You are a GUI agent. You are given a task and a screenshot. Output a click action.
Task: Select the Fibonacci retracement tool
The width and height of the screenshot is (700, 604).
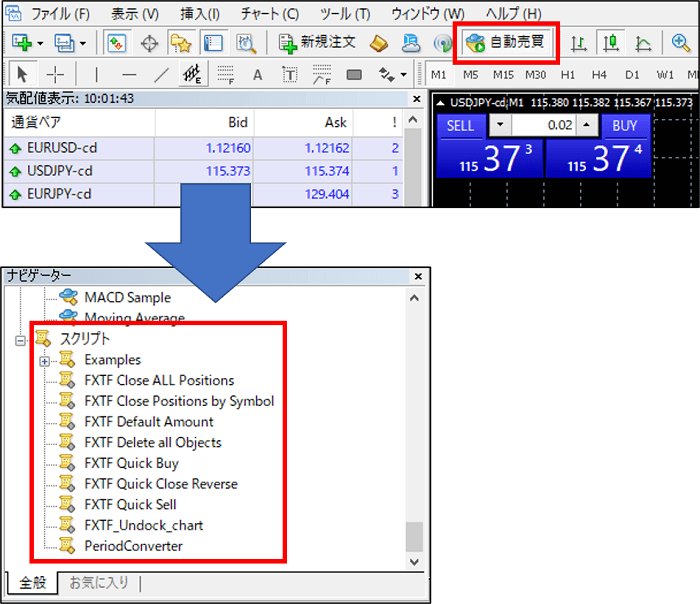(x=226, y=75)
